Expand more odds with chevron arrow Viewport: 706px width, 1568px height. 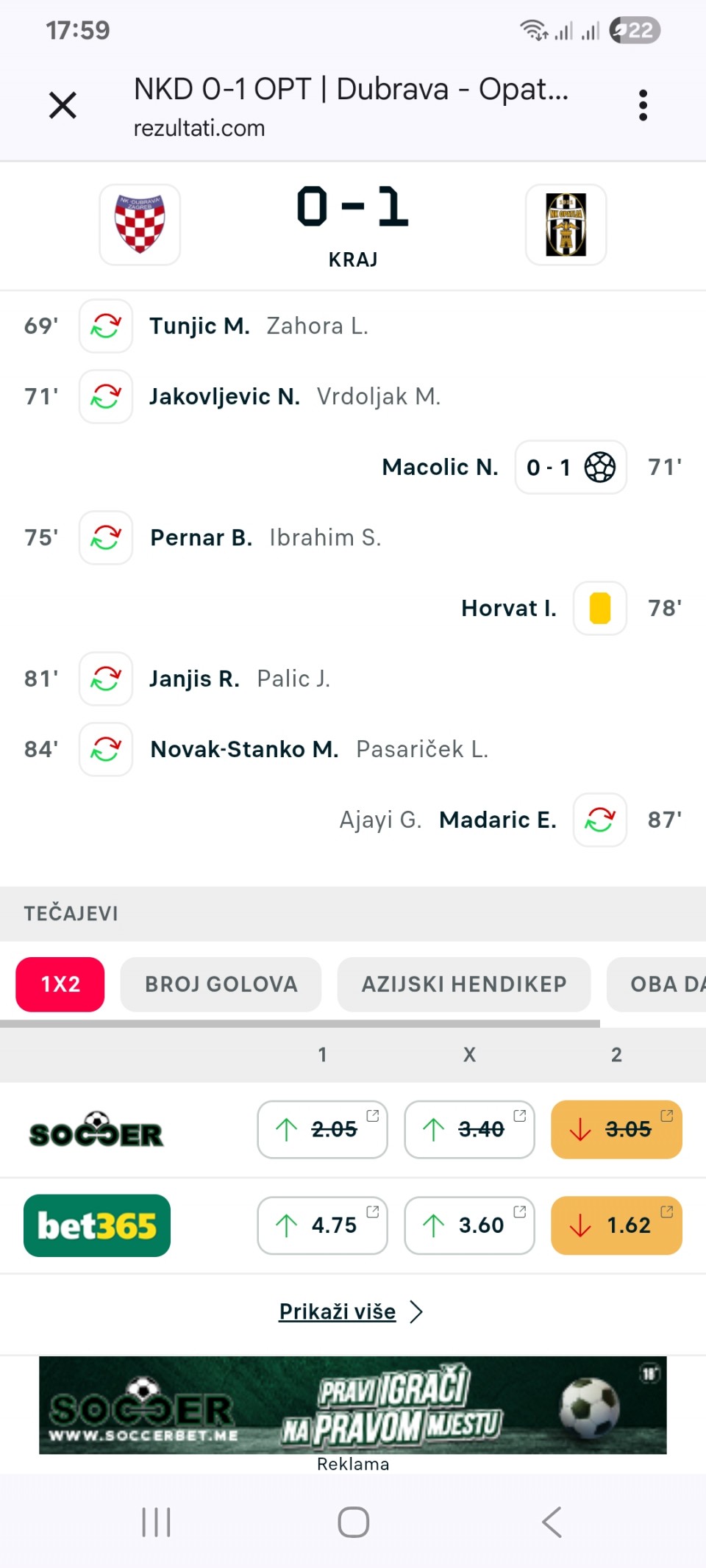click(x=416, y=1311)
